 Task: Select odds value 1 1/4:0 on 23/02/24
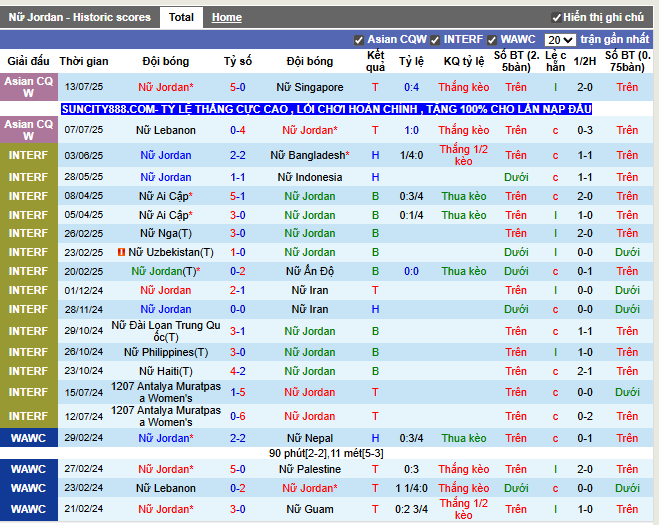411,488
